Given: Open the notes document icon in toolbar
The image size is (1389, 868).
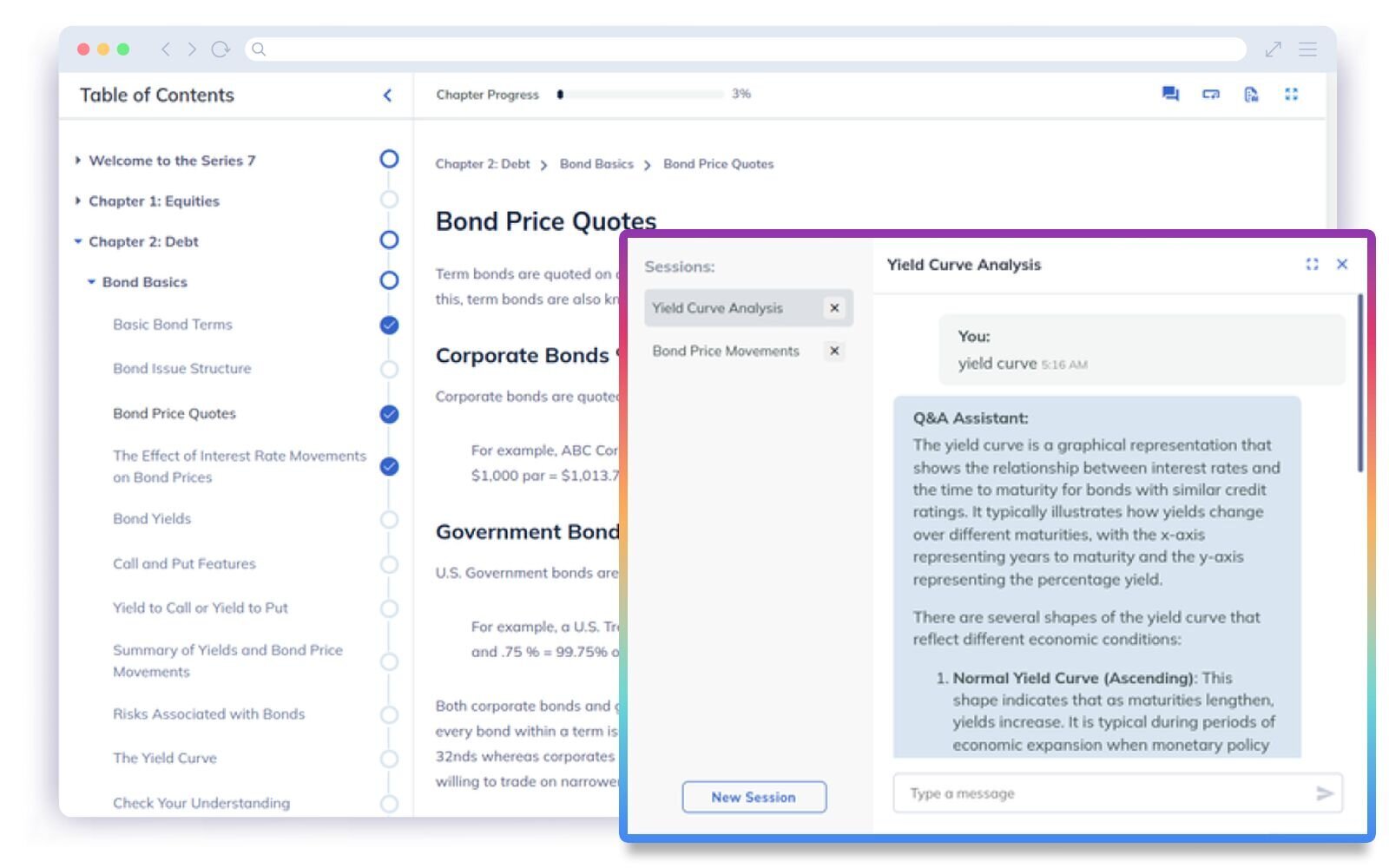Looking at the screenshot, I should (x=1251, y=94).
